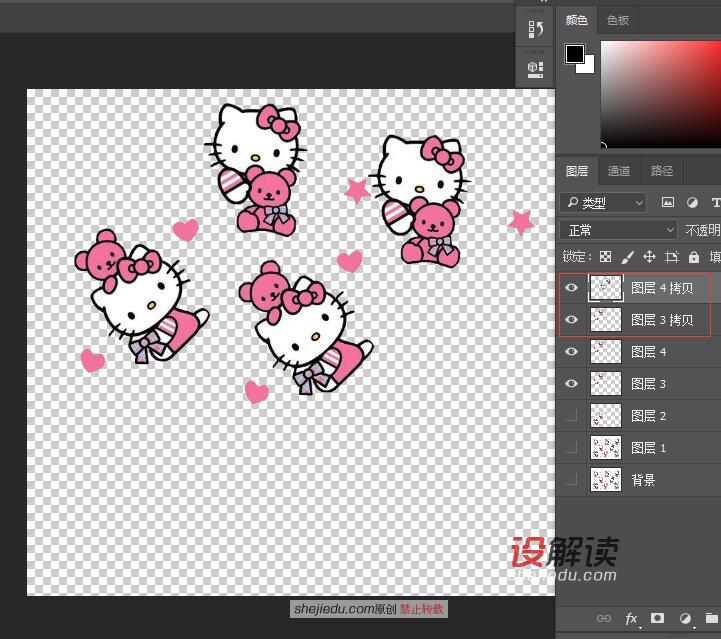Viewport: 721px width, 639px height.
Task: Create a new group folder icon
Action: tap(711, 619)
